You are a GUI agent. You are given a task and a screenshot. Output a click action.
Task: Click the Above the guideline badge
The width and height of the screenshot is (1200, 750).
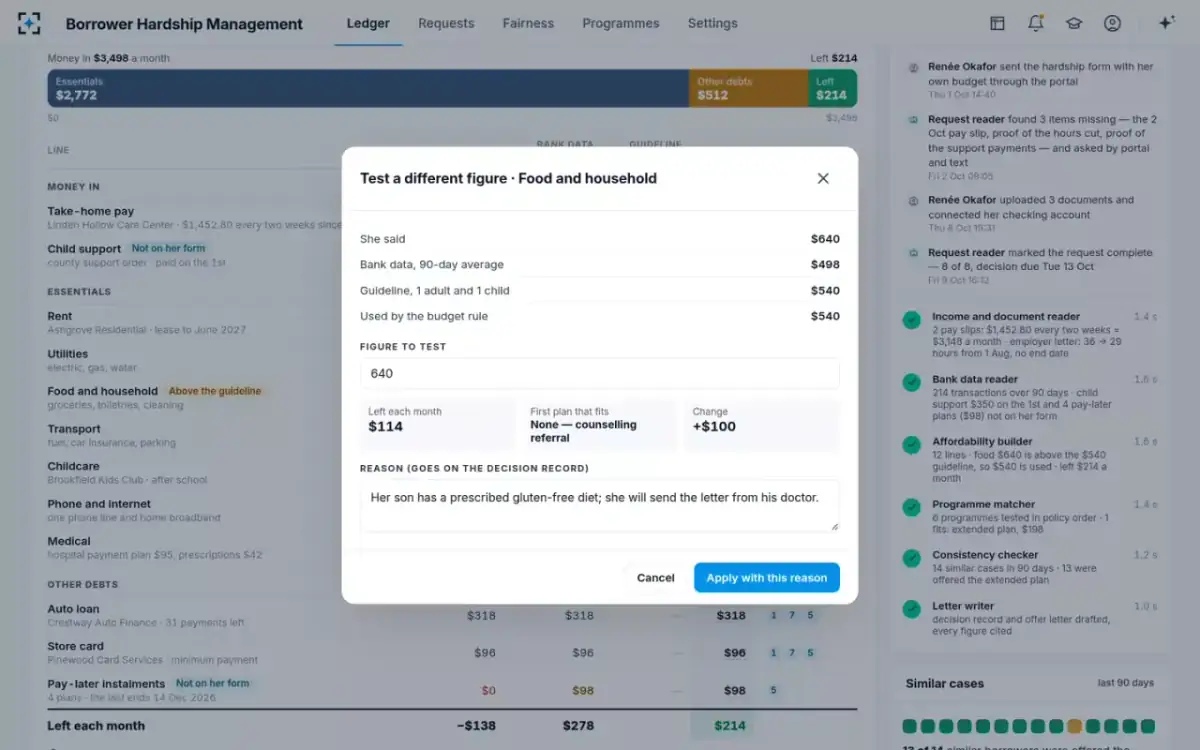(215, 391)
